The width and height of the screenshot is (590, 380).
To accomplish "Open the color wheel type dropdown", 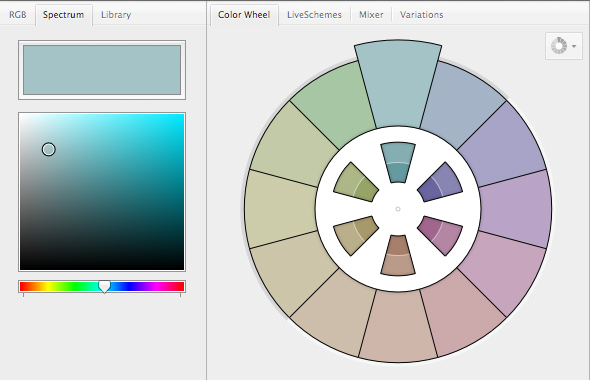I will 564,46.
